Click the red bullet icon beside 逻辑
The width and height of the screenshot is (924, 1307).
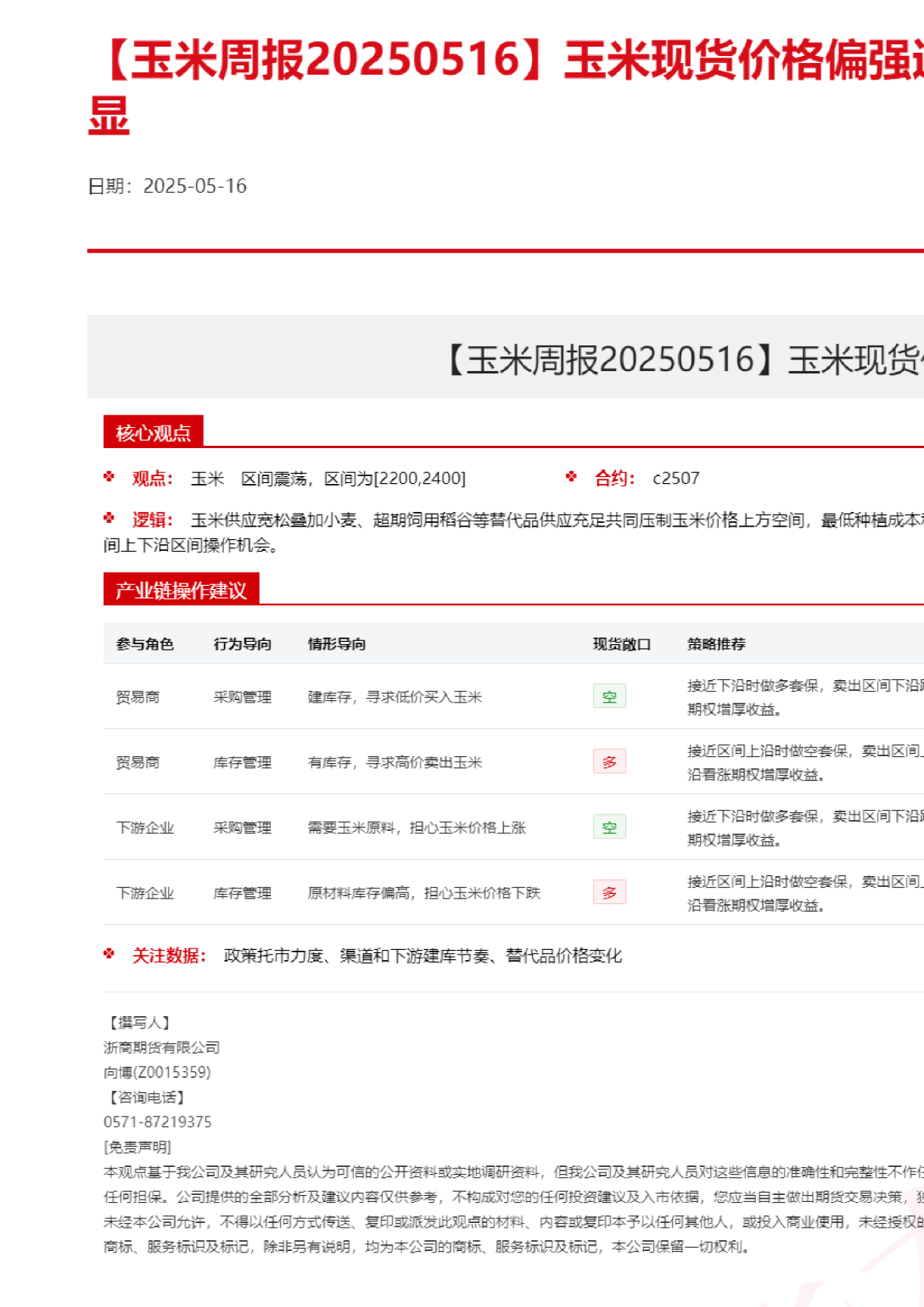109,518
